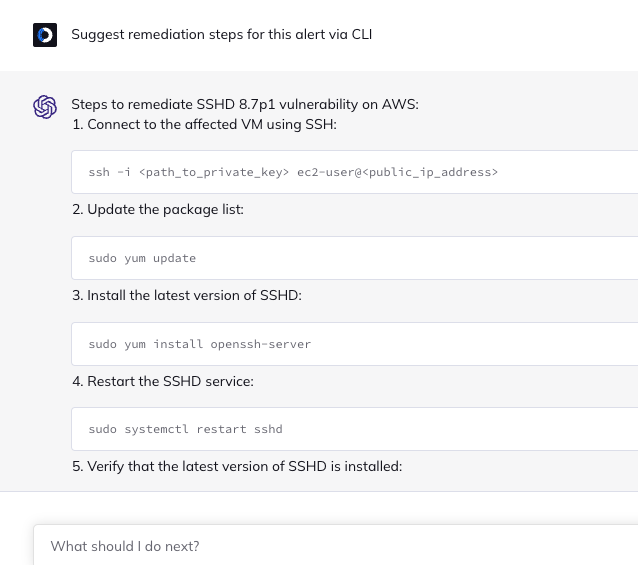The height and width of the screenshot is (565, 638).
Task: Click step 5 "Verify that the latest version"
Action: point(237,467)
